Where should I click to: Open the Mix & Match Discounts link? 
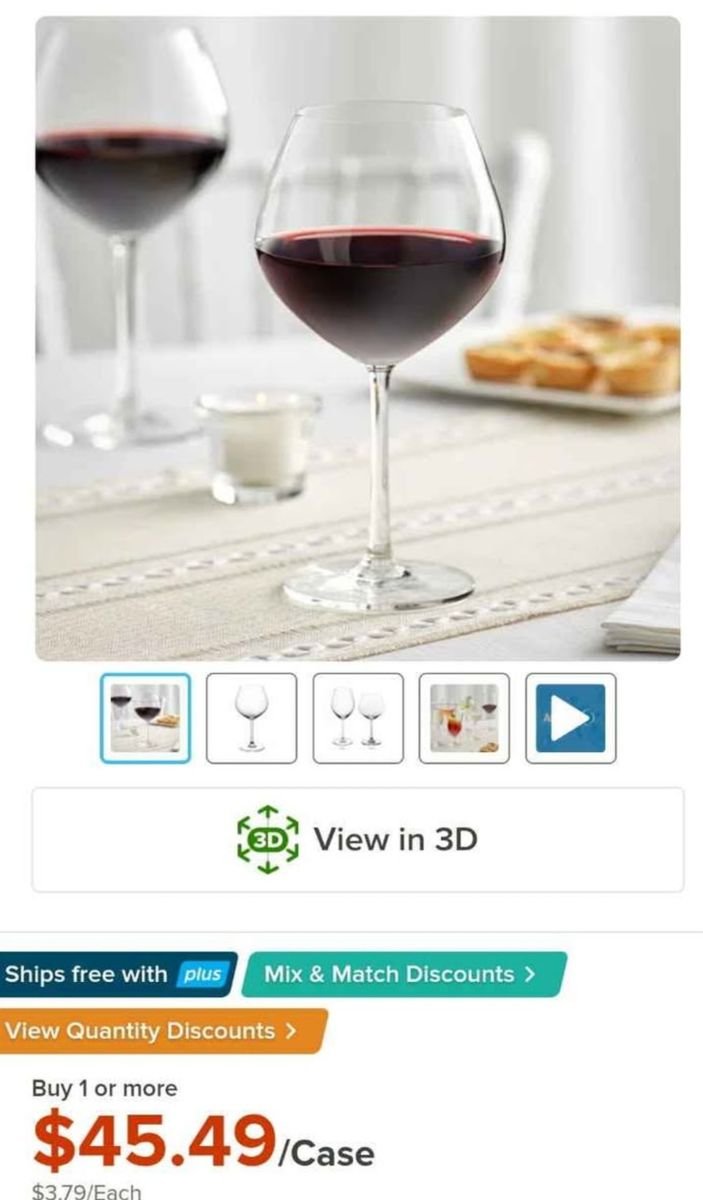pyautogui.click(x=402, y=974)
